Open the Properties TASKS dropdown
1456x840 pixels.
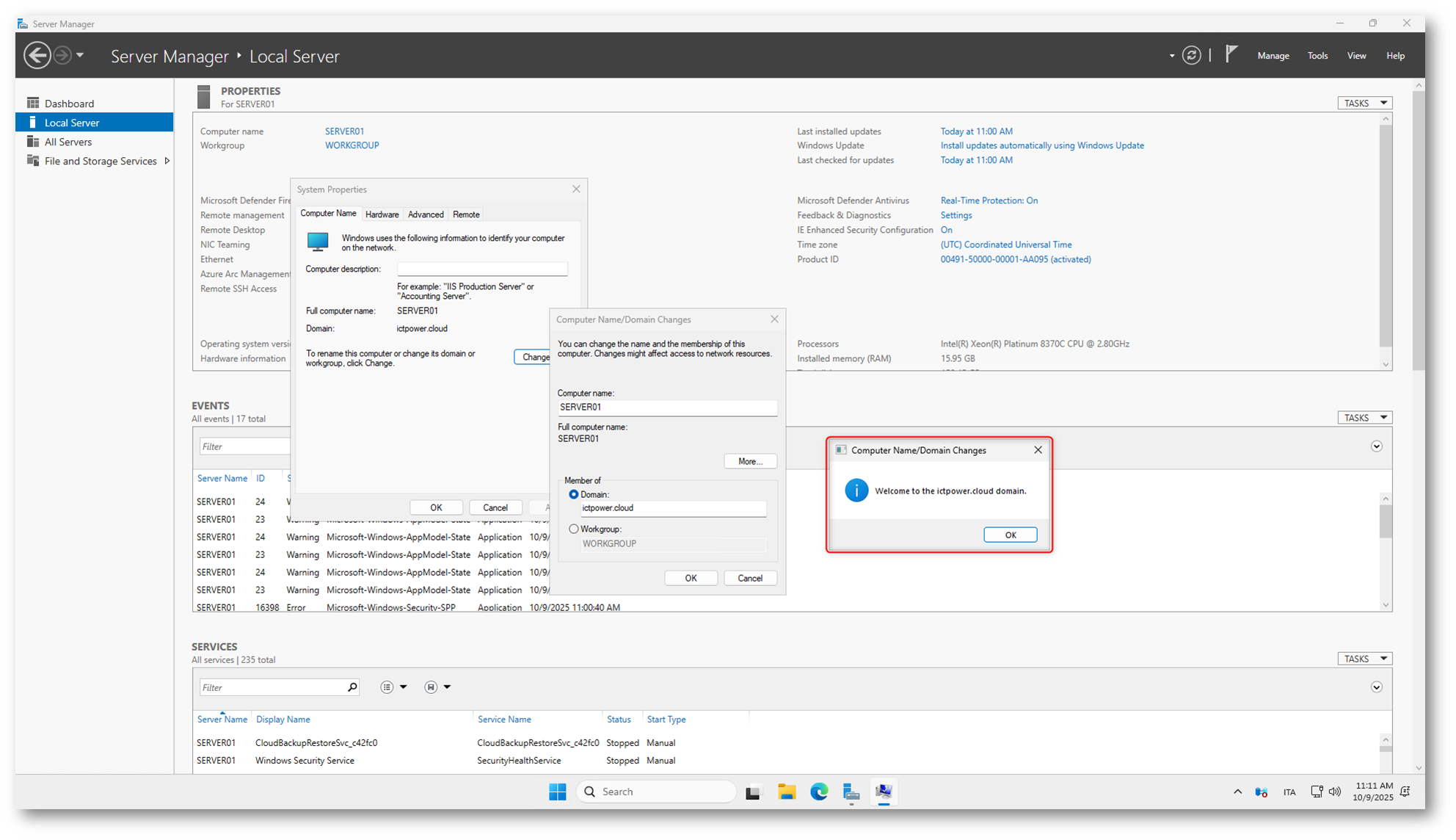tap(1364, 104)
